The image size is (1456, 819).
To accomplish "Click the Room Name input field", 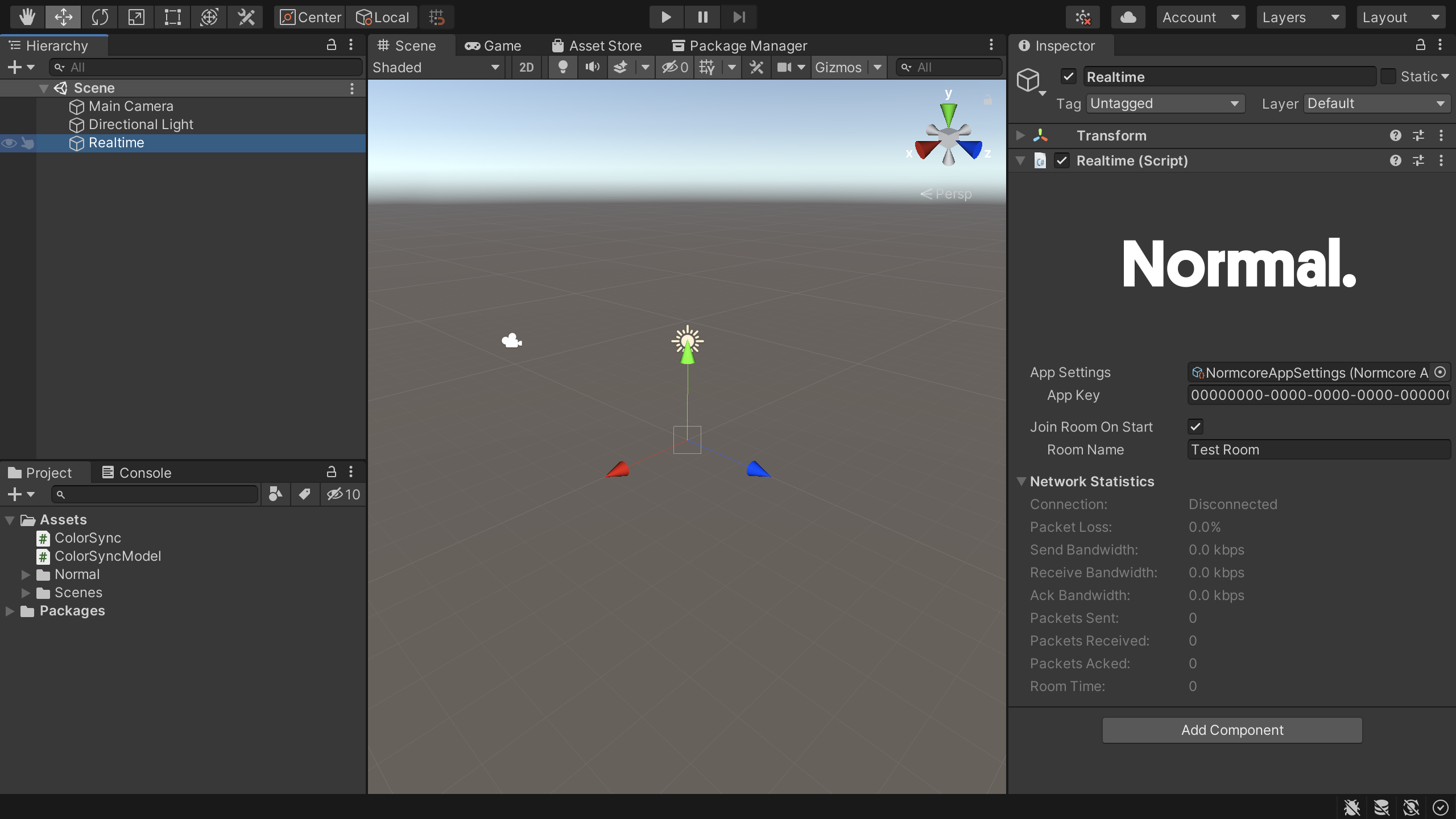I will pos(1318,449).
